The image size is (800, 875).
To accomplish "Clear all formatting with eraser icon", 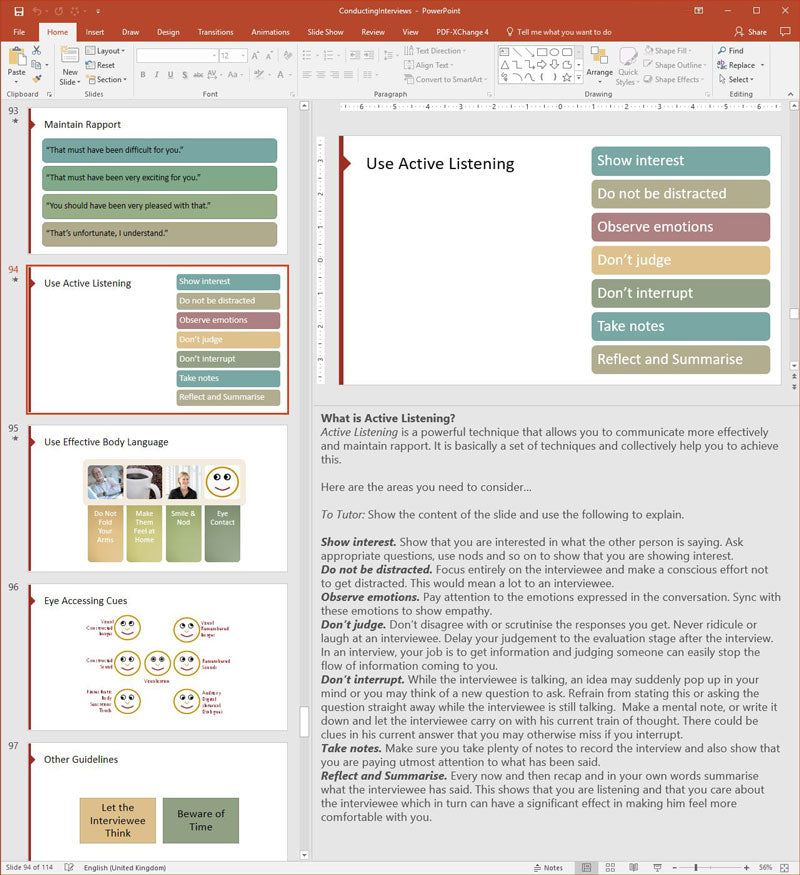I will pos(288,56).
